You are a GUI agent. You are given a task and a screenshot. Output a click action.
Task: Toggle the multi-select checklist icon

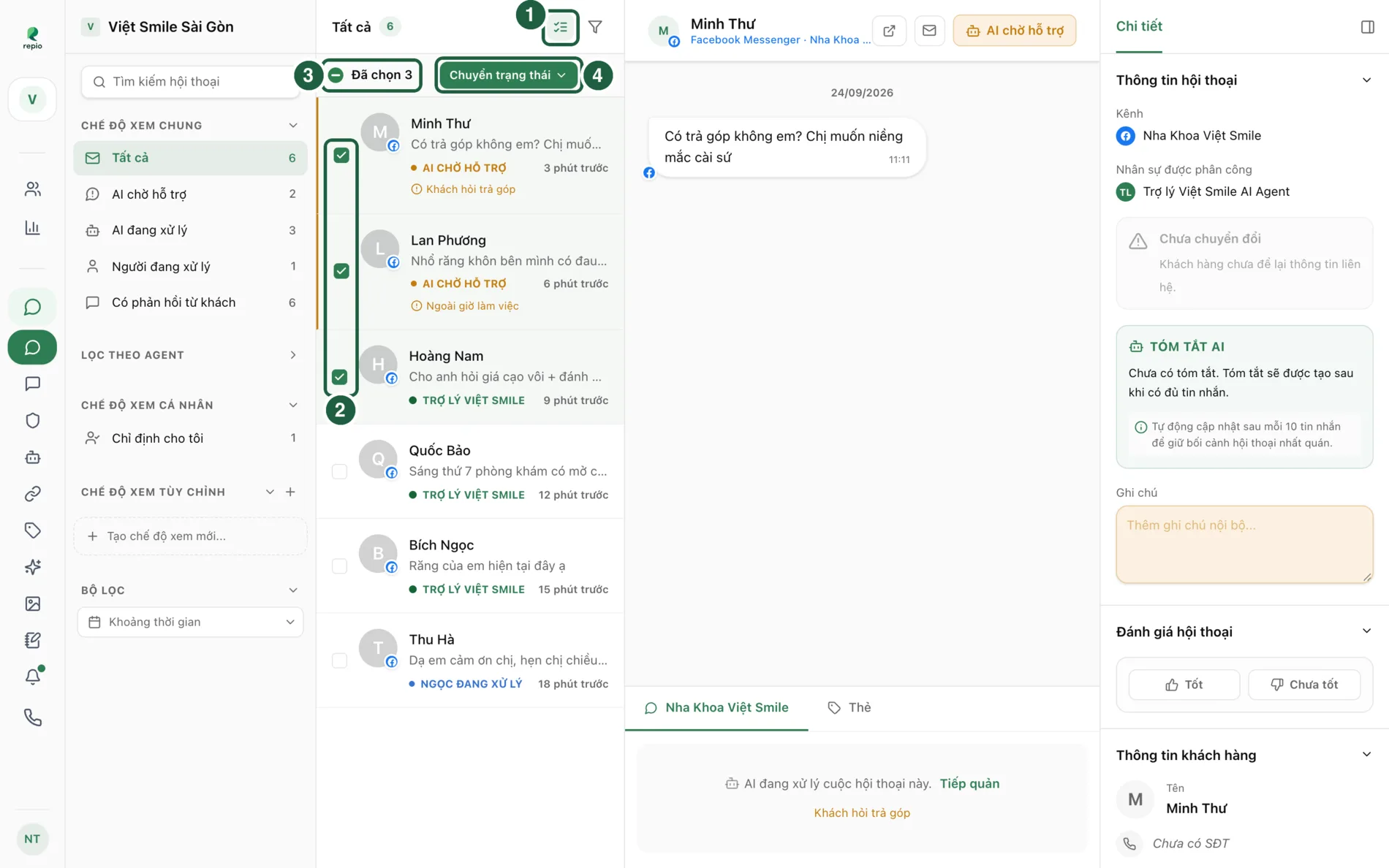coord(561,28)
